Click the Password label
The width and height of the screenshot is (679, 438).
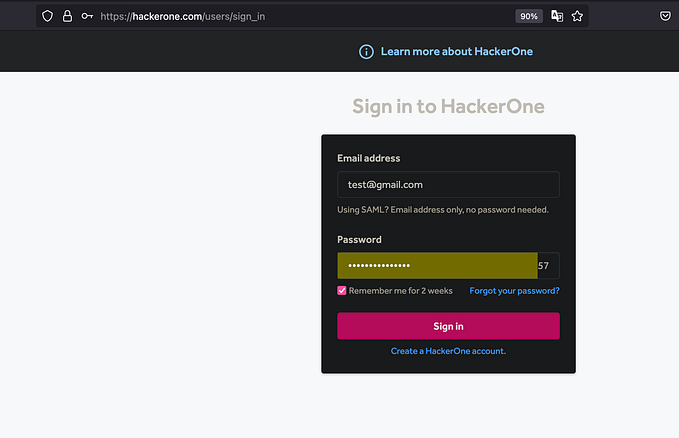(x=359, y=240)
